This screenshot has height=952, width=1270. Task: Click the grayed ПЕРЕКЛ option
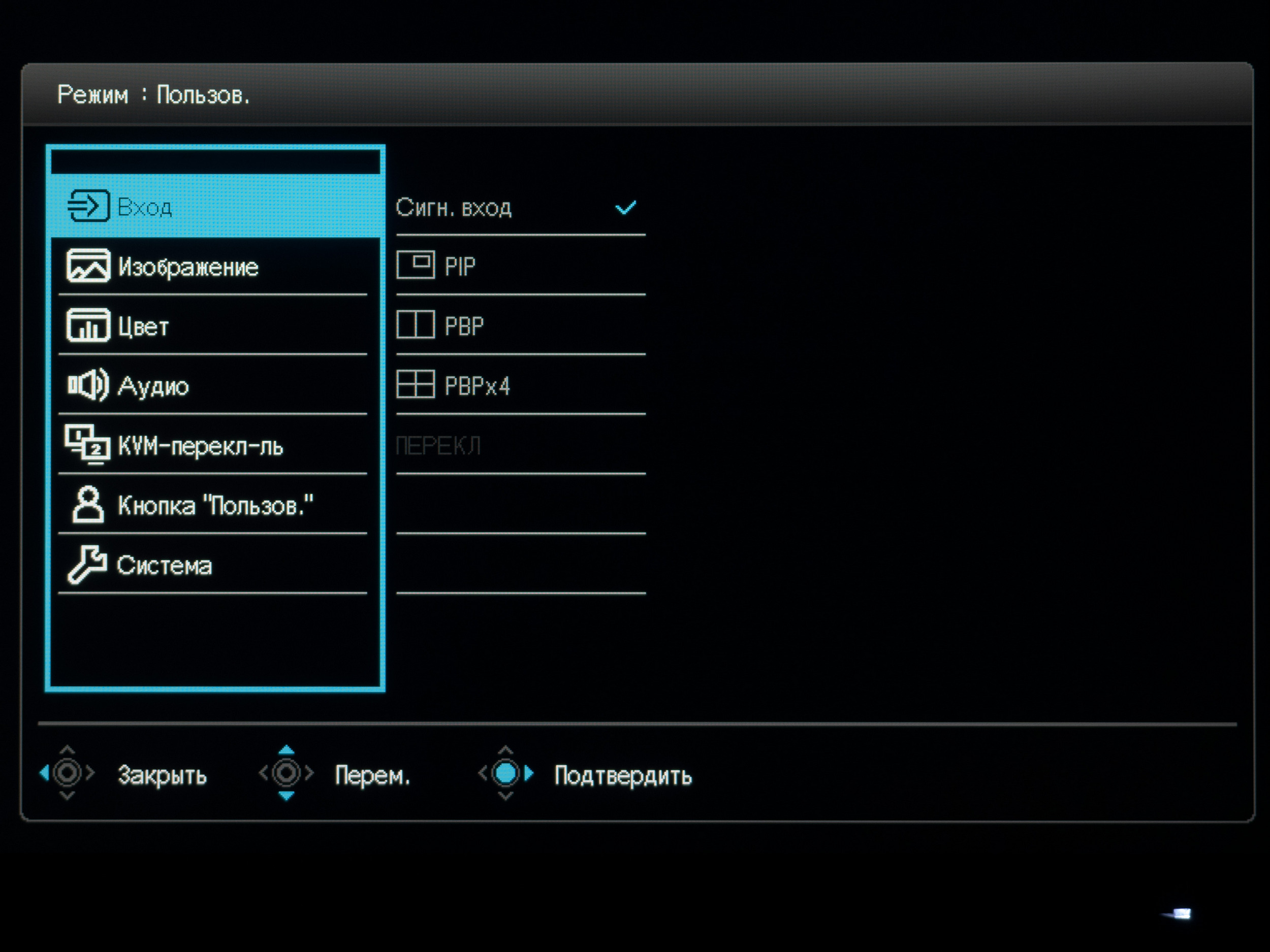point(438,446)
